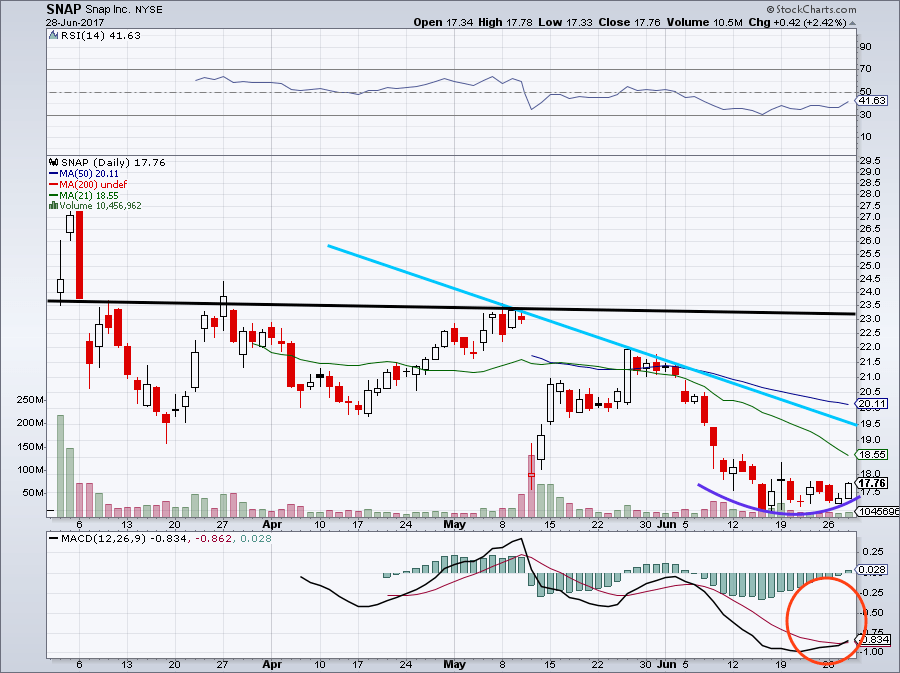This screenshot has width=900, height=673.
Task: Click the SNAP ticker symbol in the header
Action: pyautogui.click(x=65, y=10)
